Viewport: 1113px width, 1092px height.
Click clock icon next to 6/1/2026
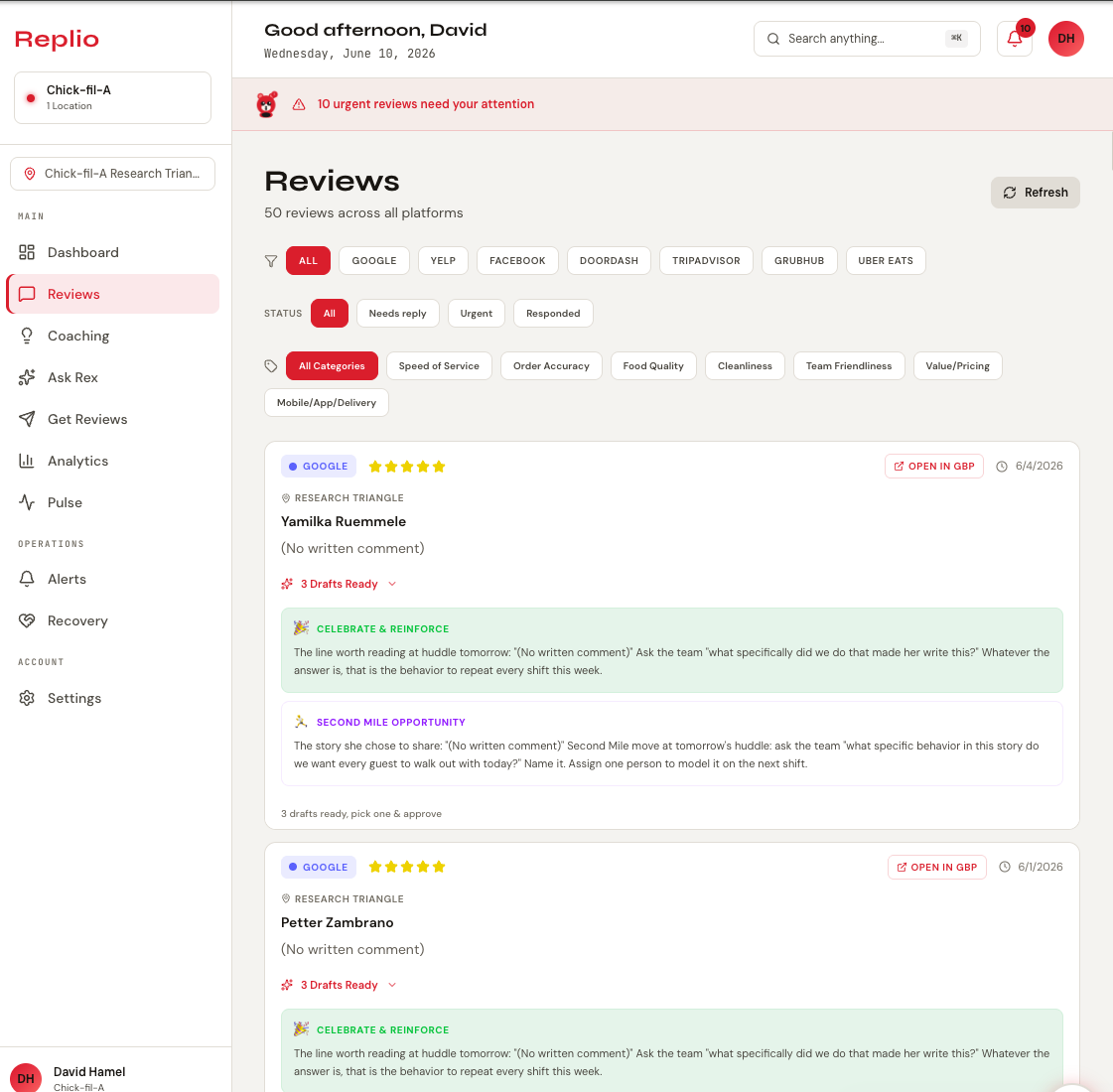tap(1005, 867)
